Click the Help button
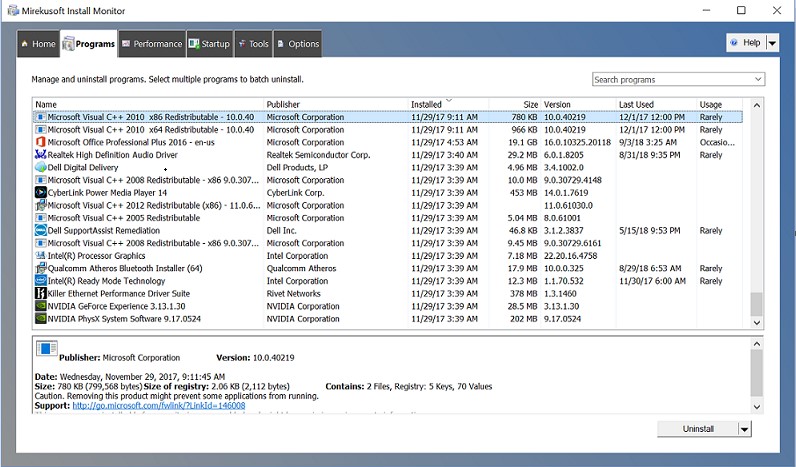This screenshot has width=796, height=467. point(746,43)
